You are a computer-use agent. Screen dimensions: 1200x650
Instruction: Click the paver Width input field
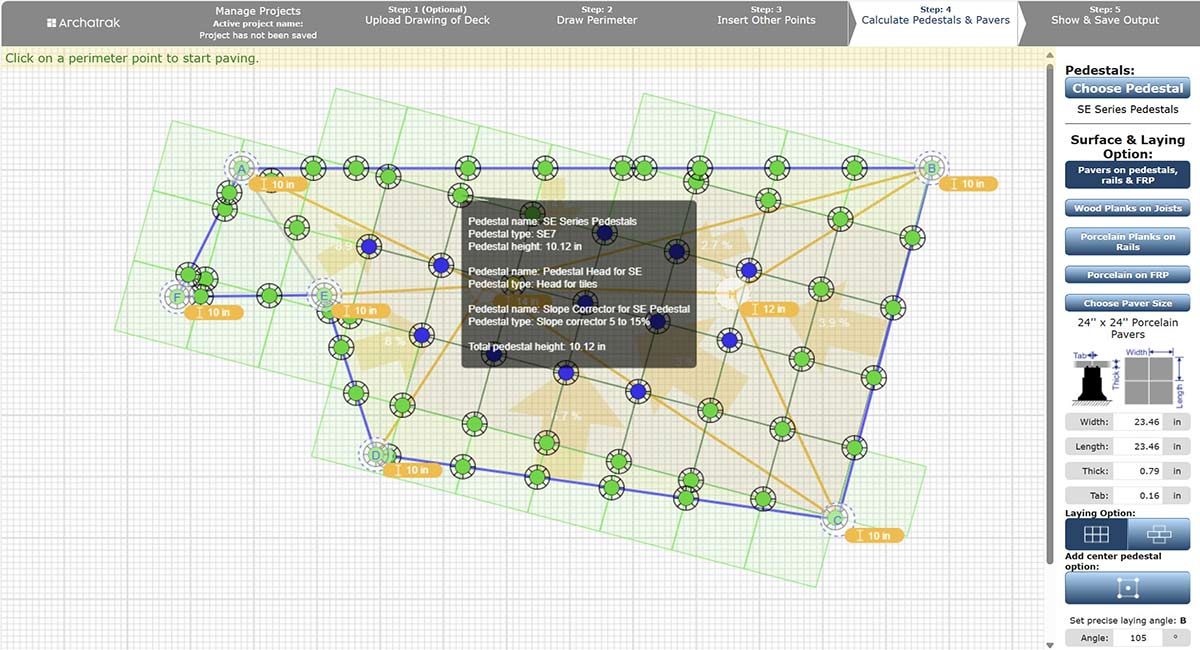(1135, 421)
